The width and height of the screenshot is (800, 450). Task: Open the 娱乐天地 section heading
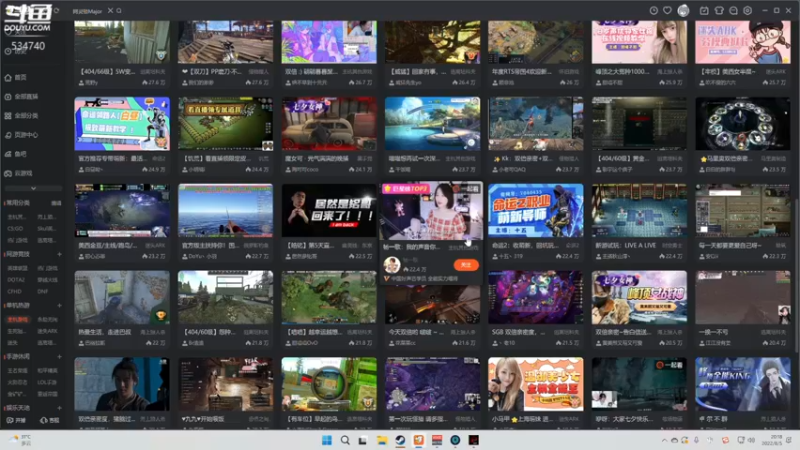point(18,408)
